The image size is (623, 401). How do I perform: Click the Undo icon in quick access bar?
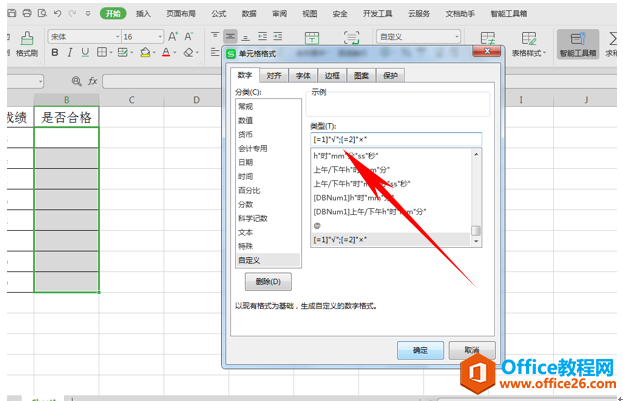58,13
